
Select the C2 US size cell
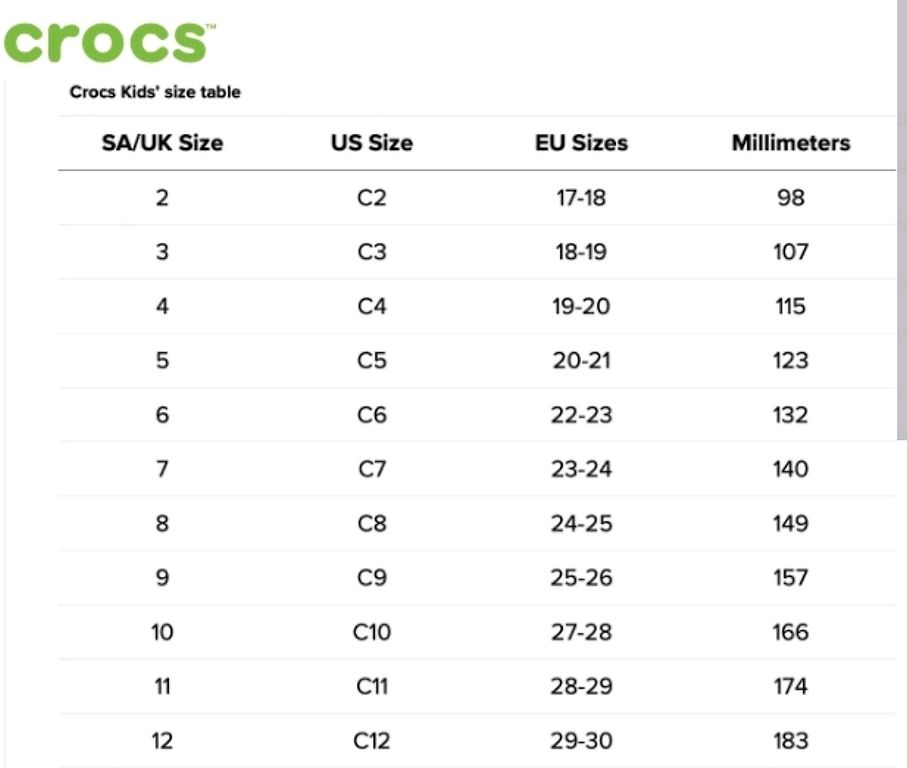(372, 198)
